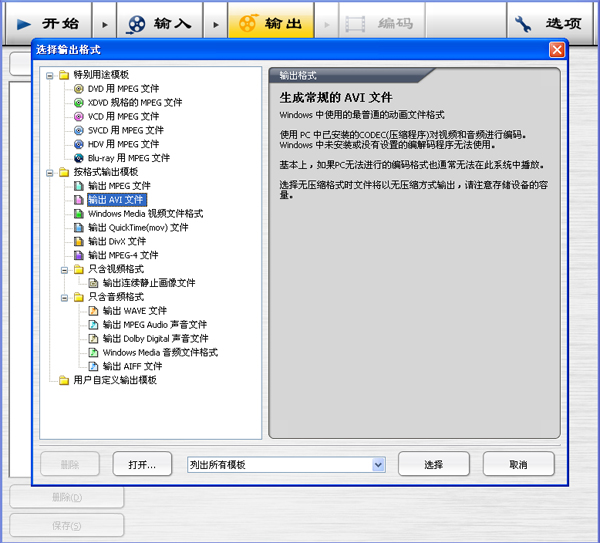Click the blue play arrow beside 开始
Image resolution: width=600 pixels, height=543 pixels.
pos(24,24)
